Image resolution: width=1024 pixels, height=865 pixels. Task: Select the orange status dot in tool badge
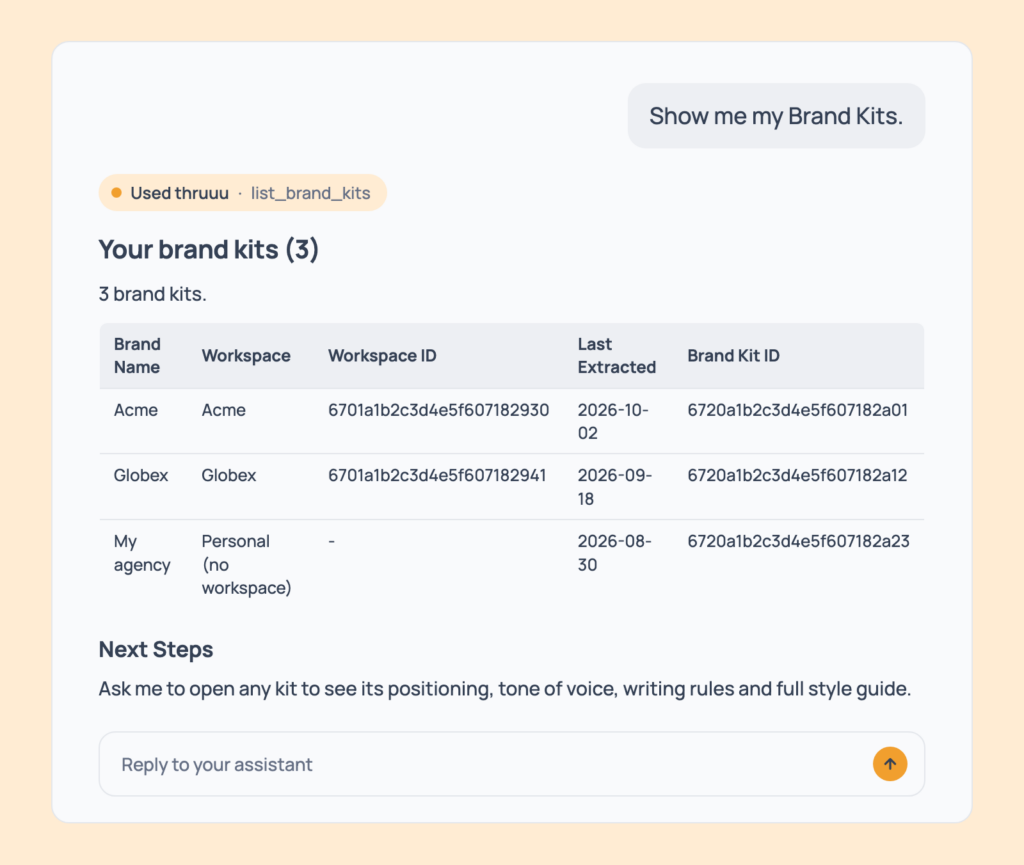116,193
